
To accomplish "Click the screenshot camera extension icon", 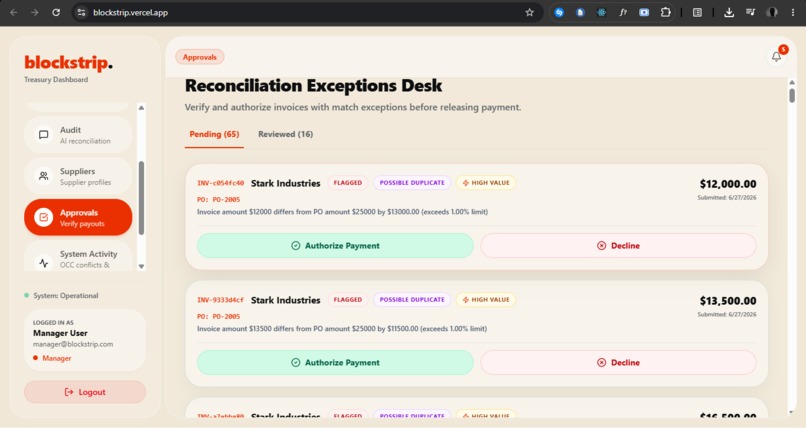I will click(x=644, y=12).
